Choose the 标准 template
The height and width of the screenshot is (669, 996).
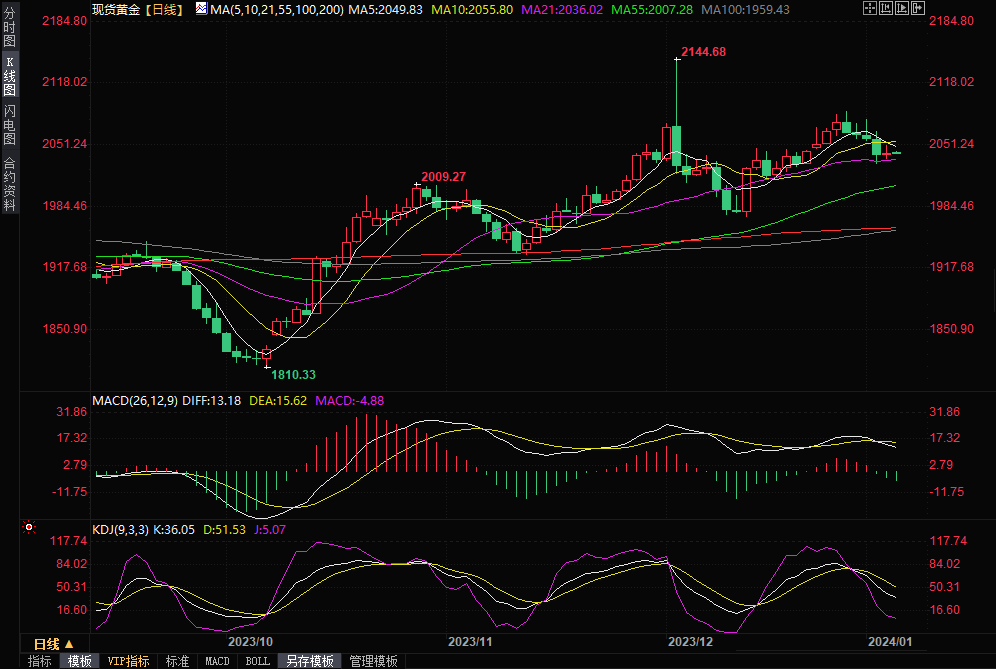177,661
